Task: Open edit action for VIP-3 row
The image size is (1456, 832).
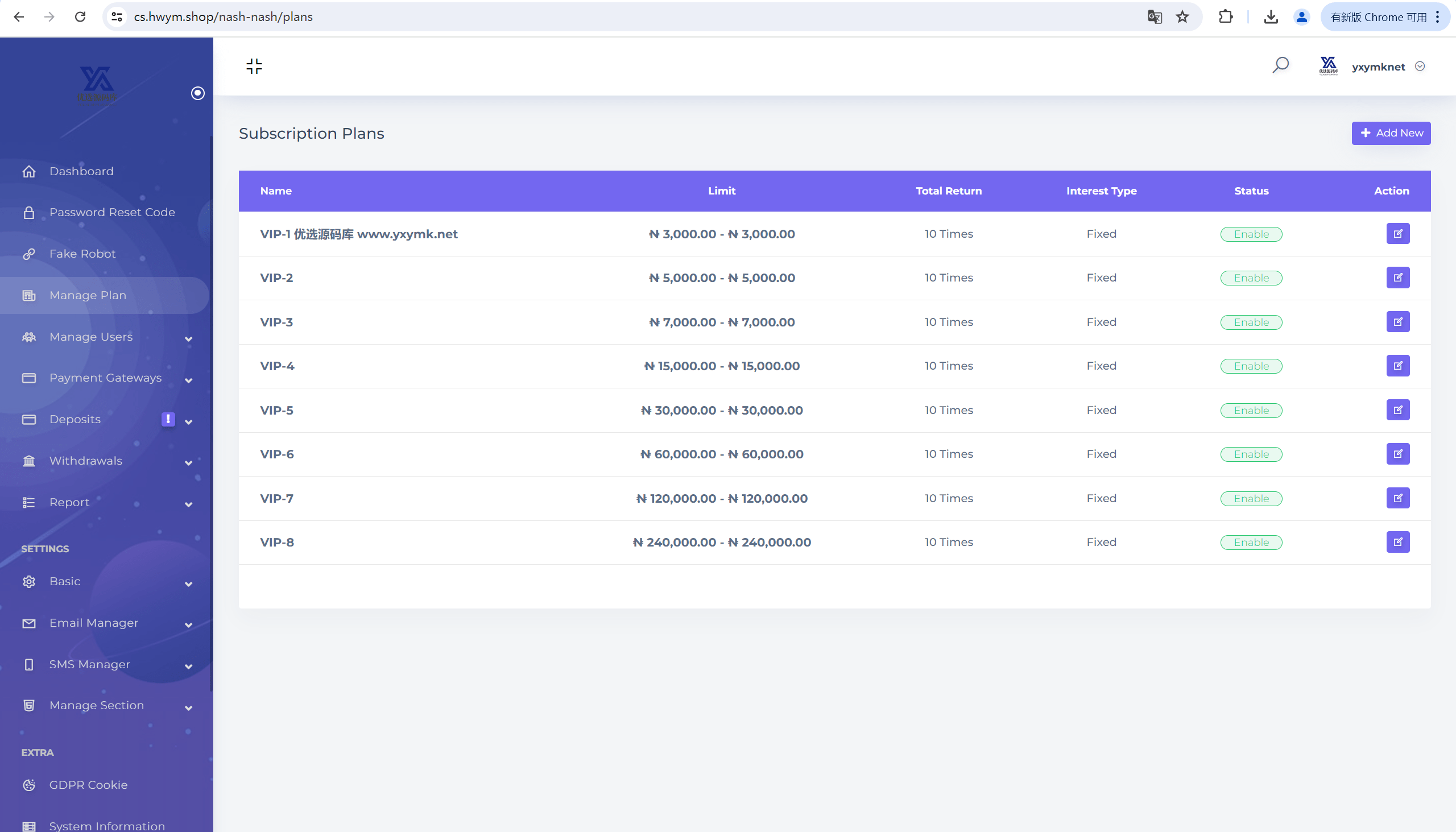Action: (x=1398, y=322)
